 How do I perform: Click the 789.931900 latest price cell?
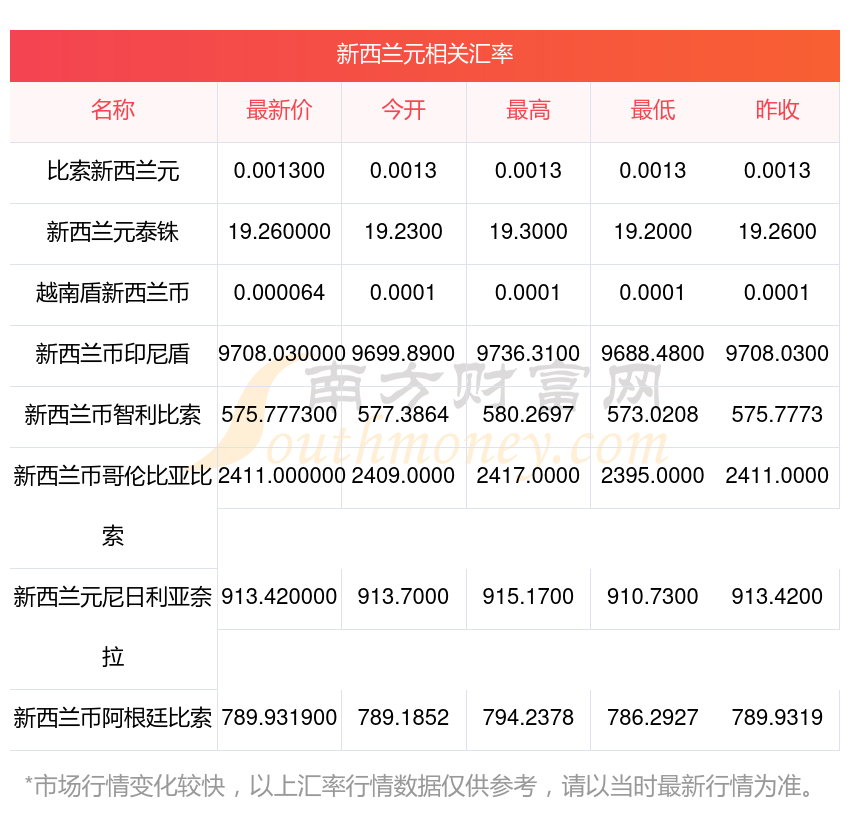click(x=279, y=718)
